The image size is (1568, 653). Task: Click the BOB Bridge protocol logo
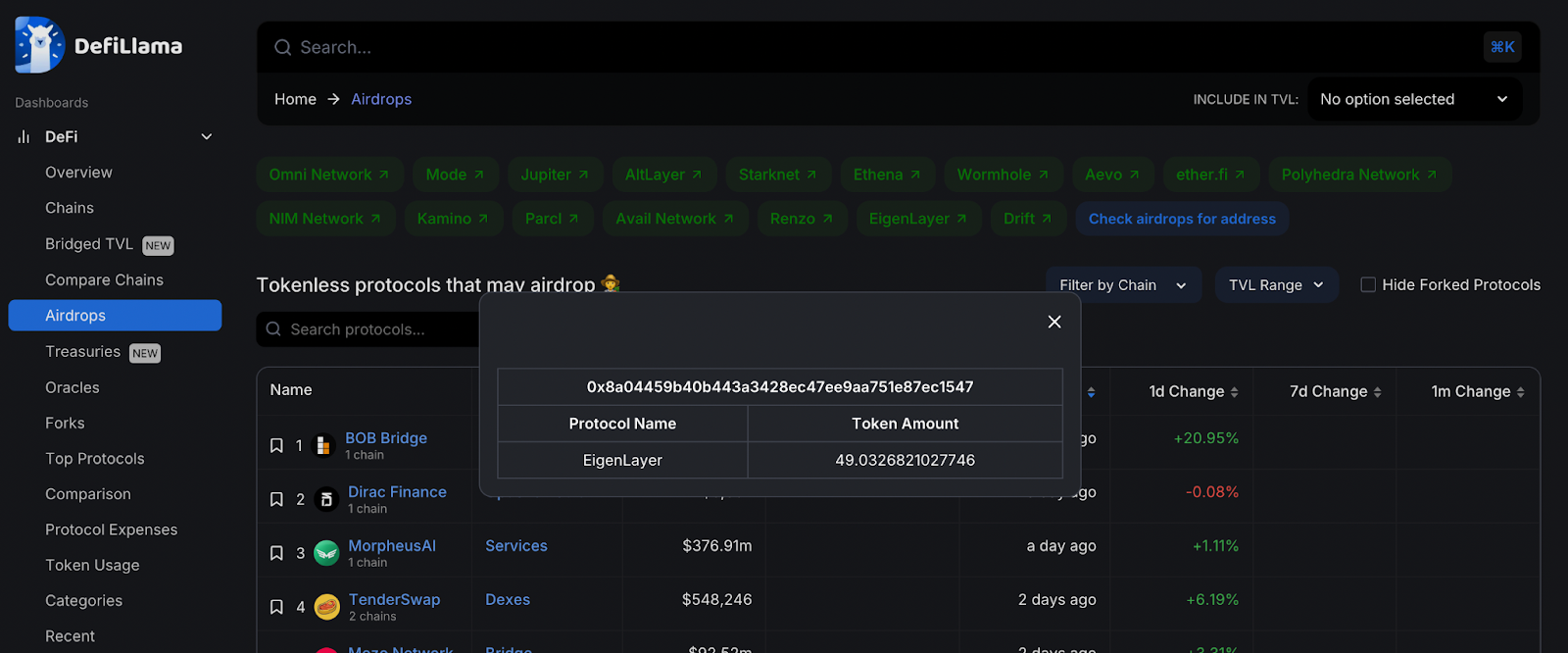[323, 446]
